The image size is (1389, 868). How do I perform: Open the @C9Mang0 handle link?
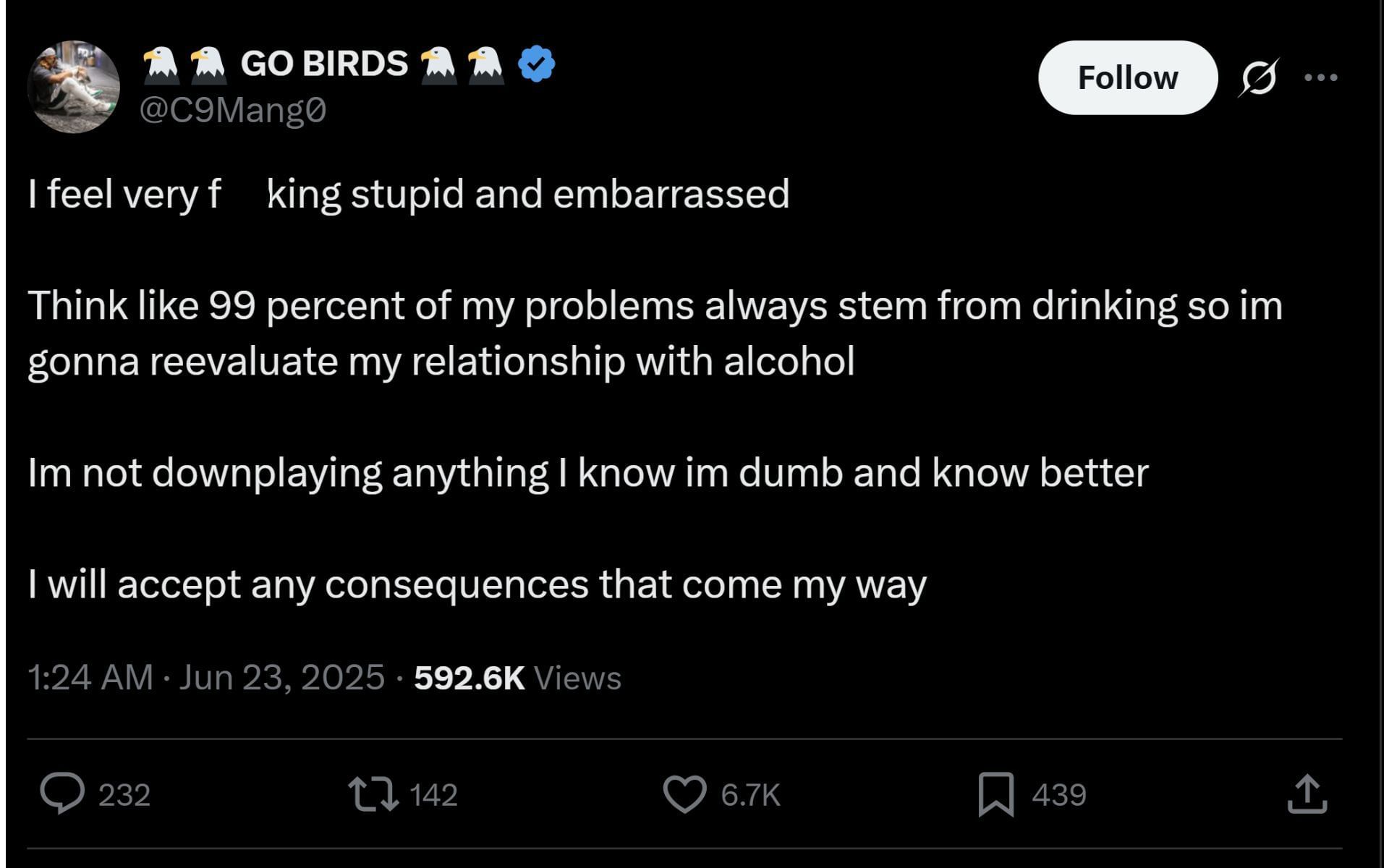tap(232, 111)
